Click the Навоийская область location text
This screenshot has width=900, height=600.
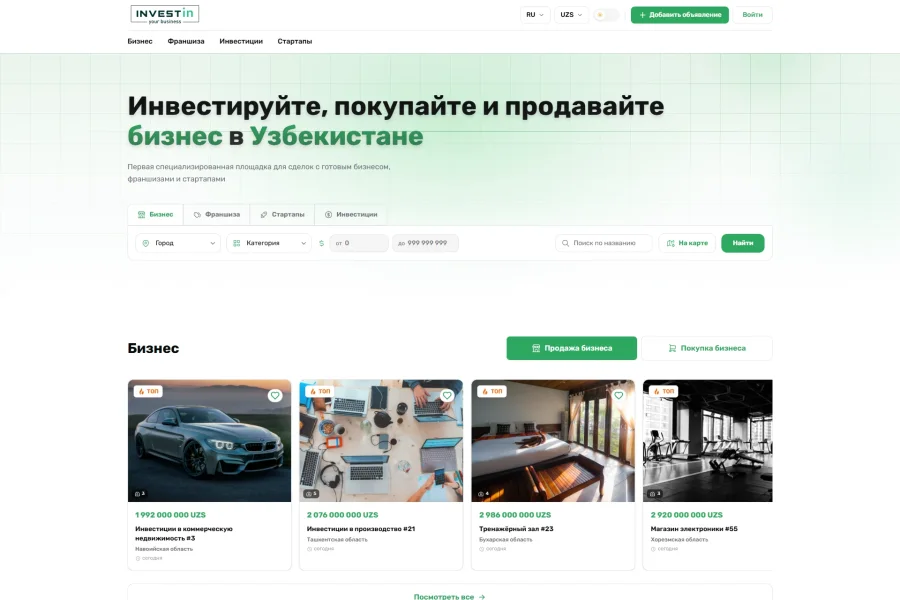[x=164, y=549]
